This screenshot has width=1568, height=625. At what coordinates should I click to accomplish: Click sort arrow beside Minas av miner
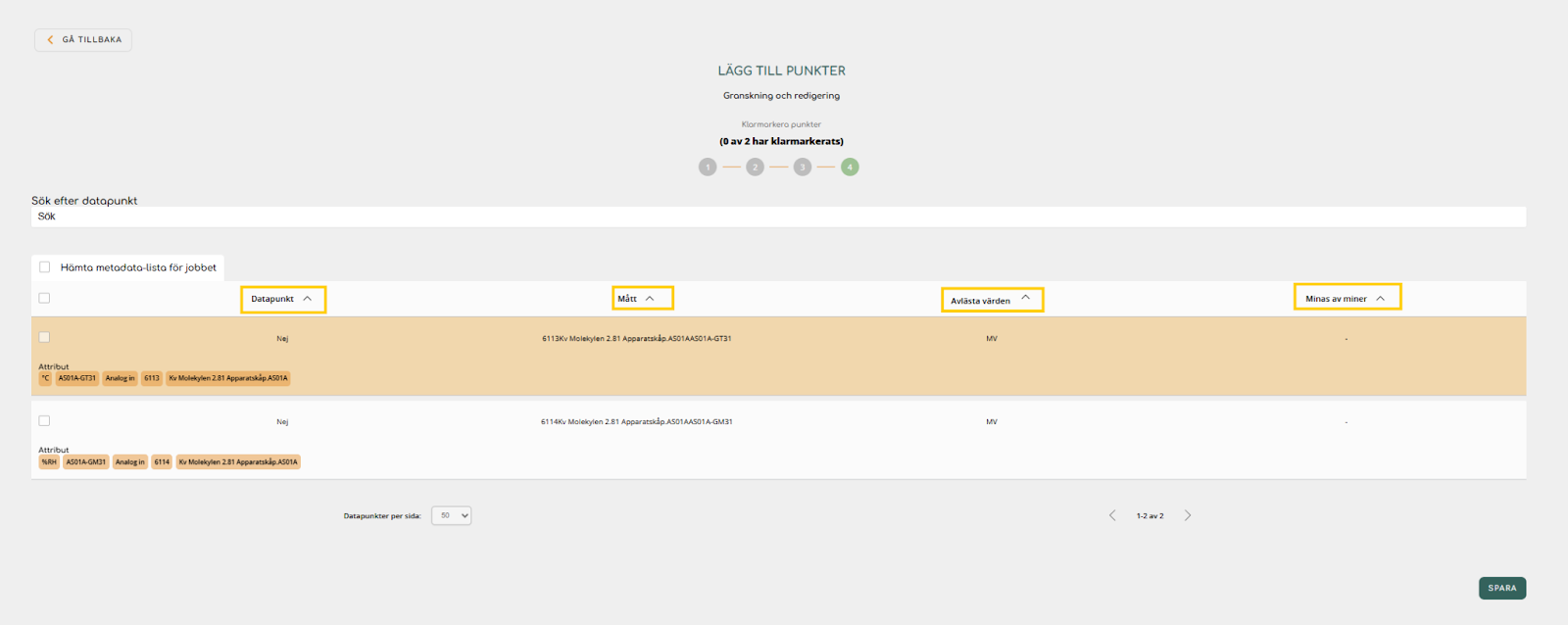[1380, 299]
